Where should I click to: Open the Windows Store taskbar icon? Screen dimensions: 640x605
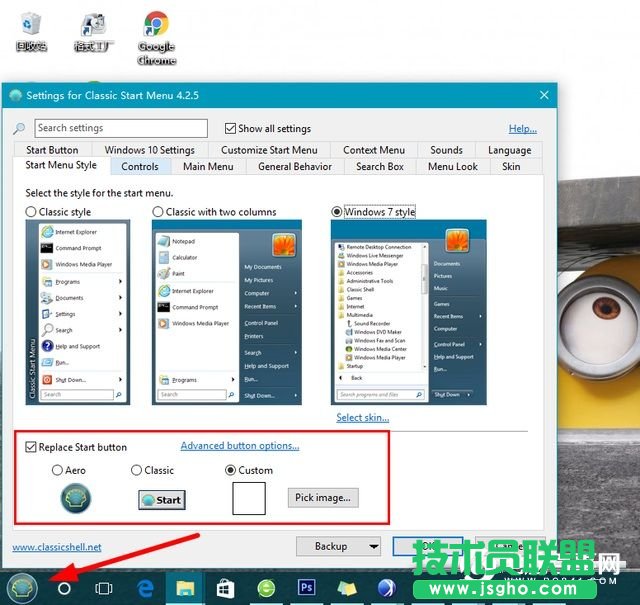point(225,589)
